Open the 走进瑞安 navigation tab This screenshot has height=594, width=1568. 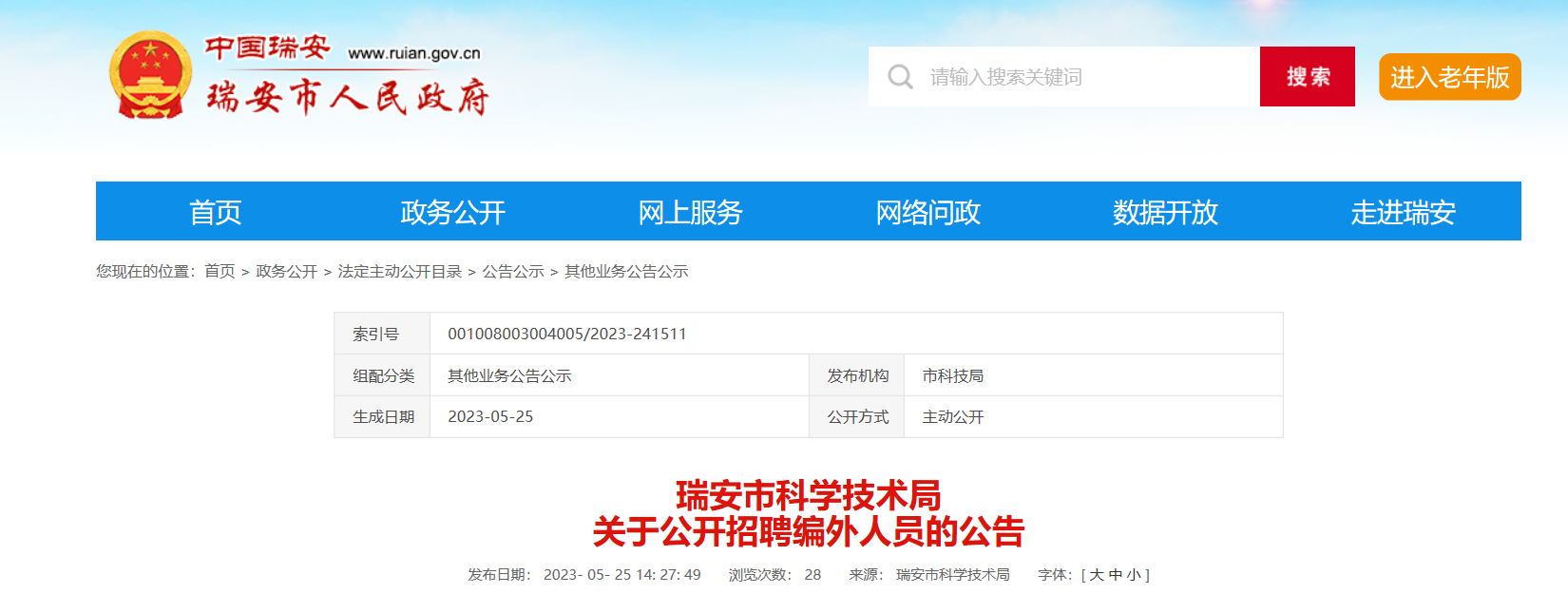click(1403, 211)
